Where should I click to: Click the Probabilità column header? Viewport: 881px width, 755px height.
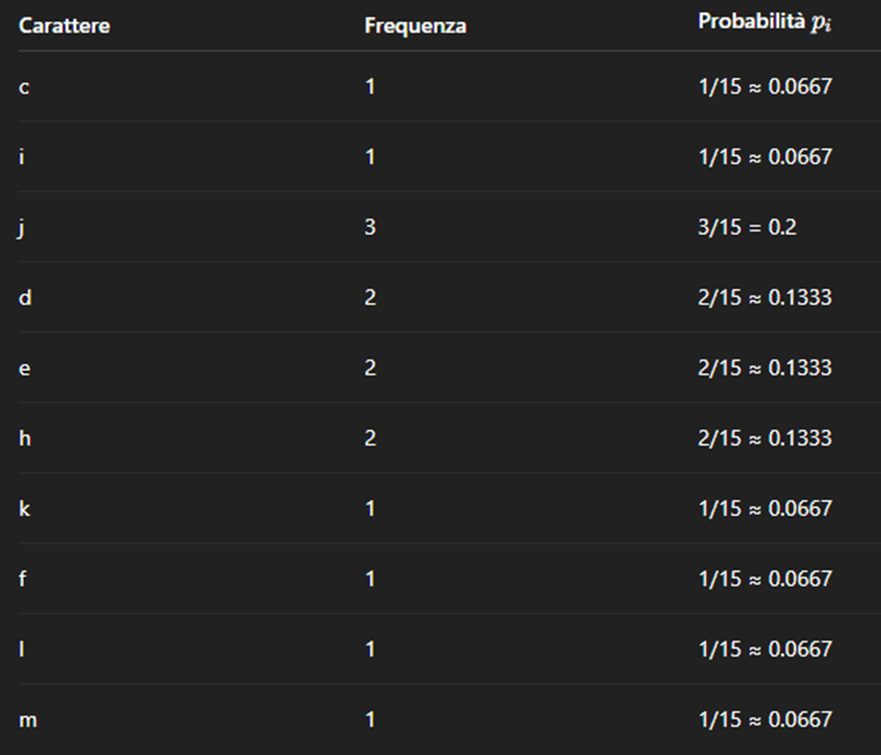pyautogui.click(x=764, y=22)
